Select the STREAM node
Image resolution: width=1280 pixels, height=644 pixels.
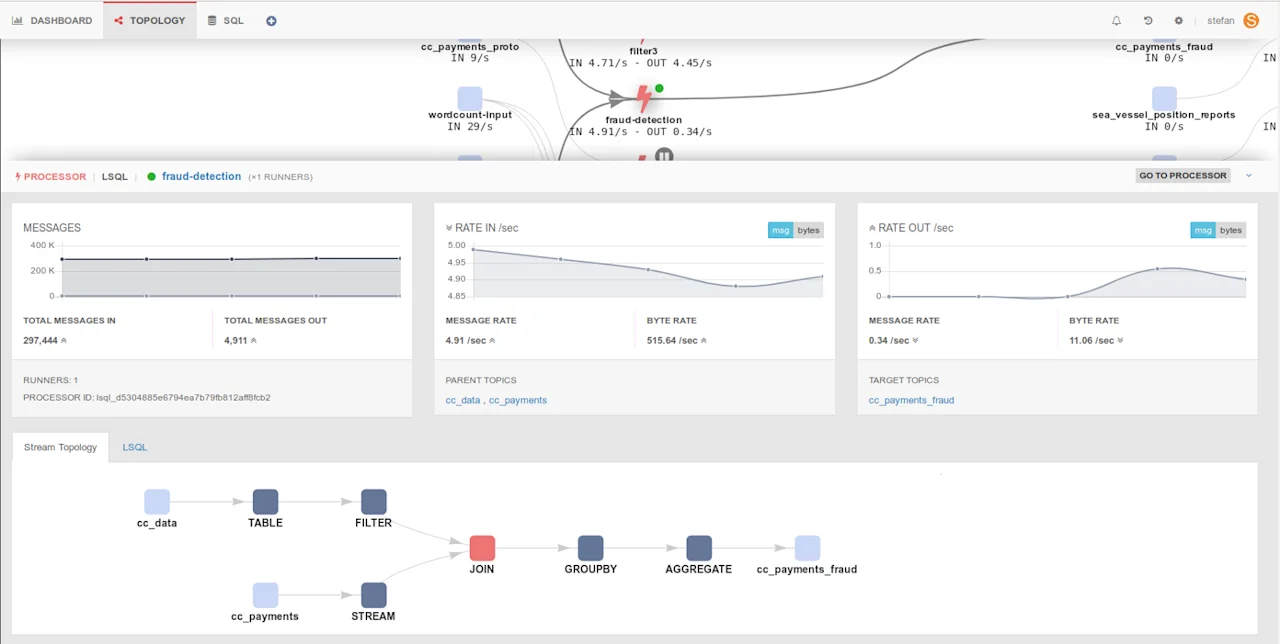pos(373,595)
